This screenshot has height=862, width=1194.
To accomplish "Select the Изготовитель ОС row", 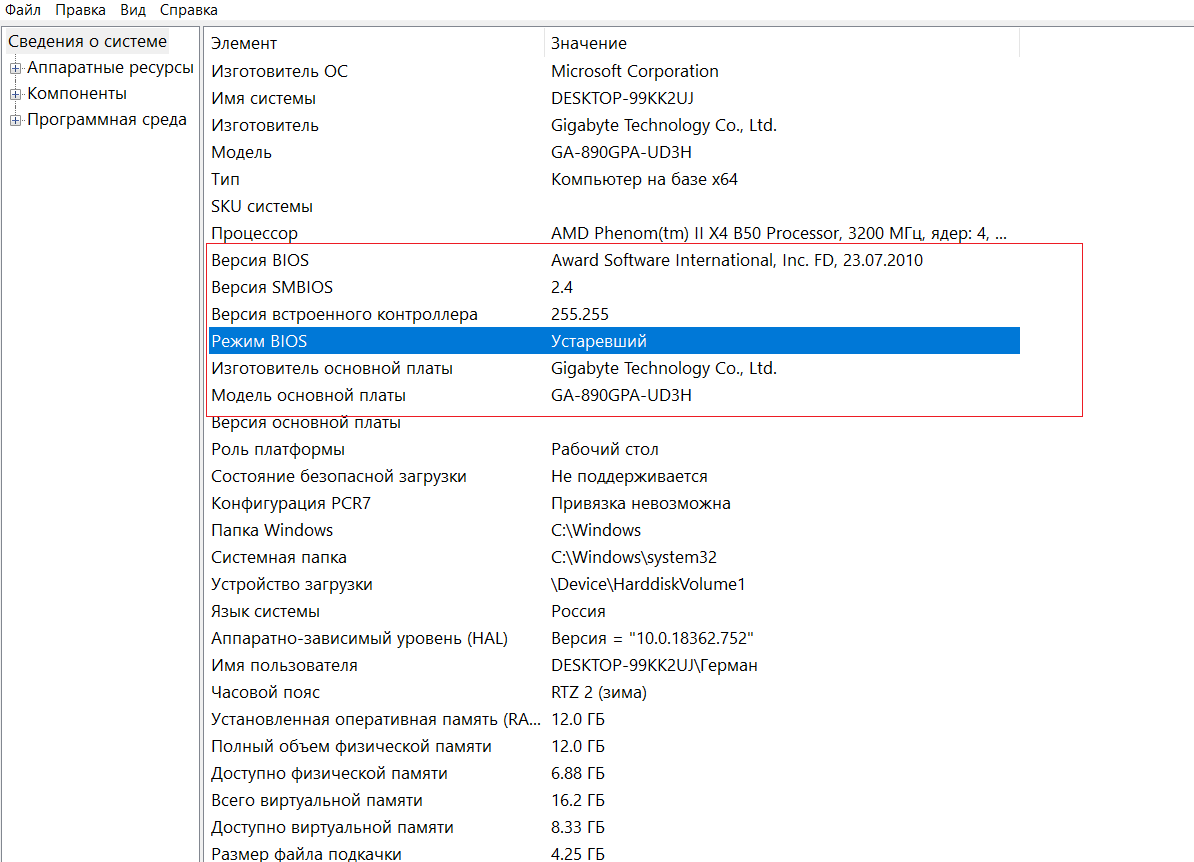I will (x=614, y=71).
